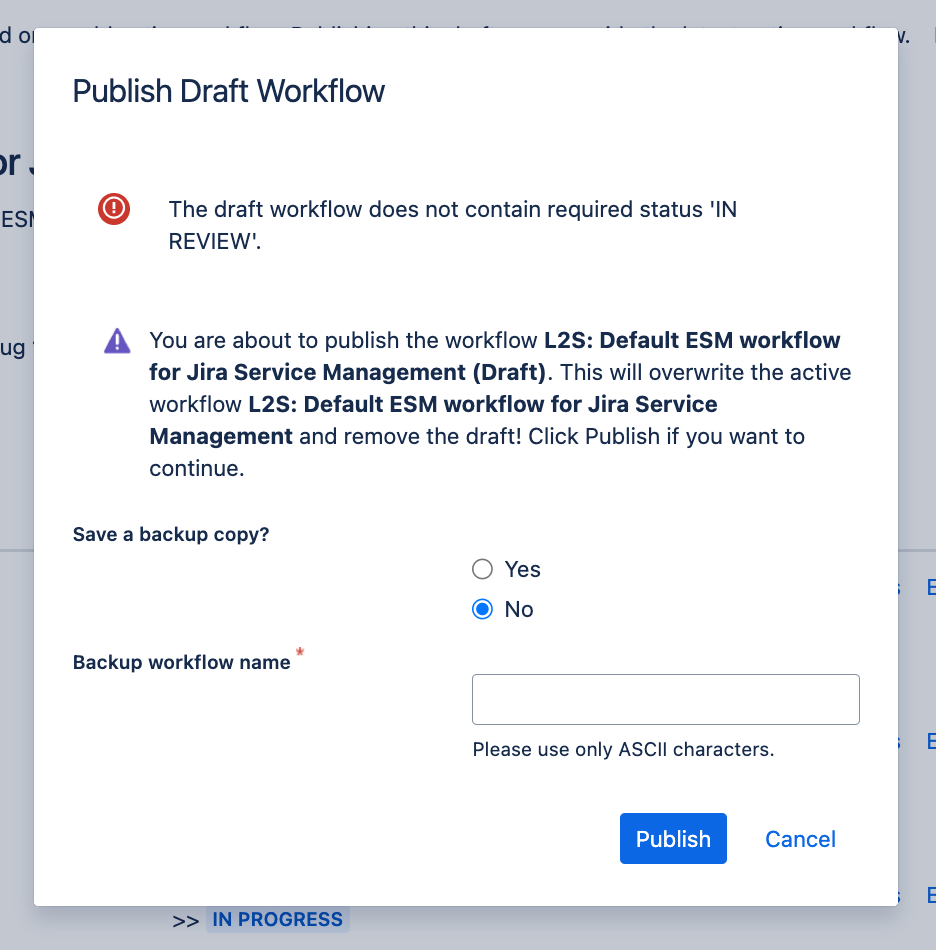
Task: Click the 'Backup workflow name' label
Action: (182, 662)
